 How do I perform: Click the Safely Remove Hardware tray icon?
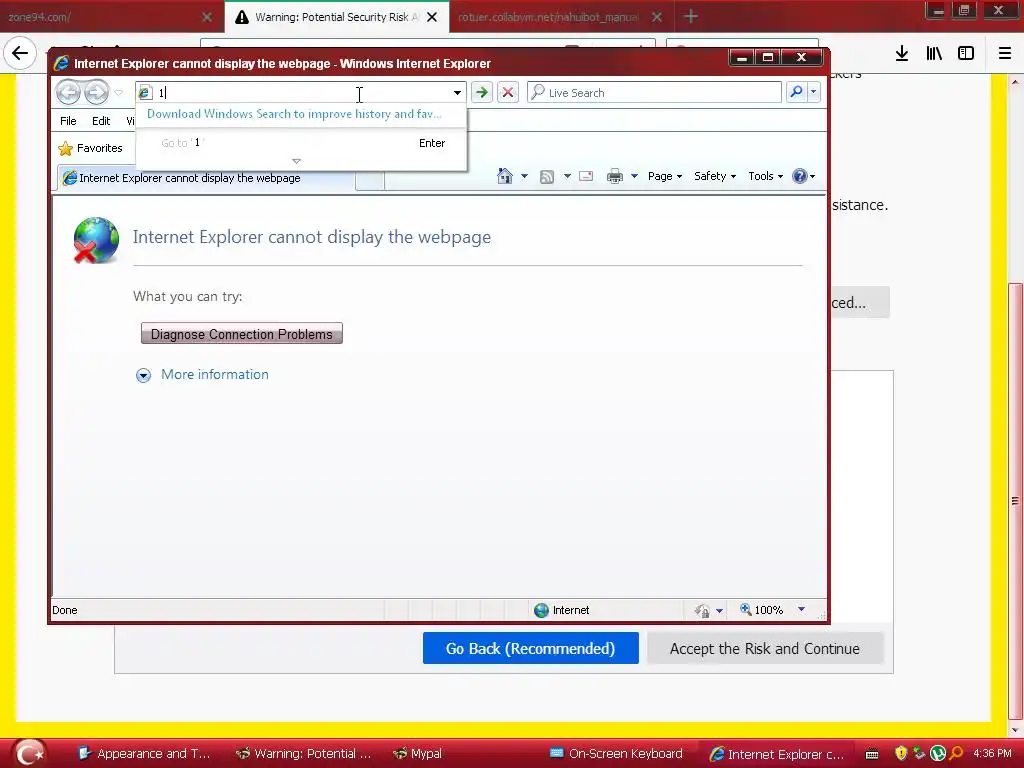(920, 753)
